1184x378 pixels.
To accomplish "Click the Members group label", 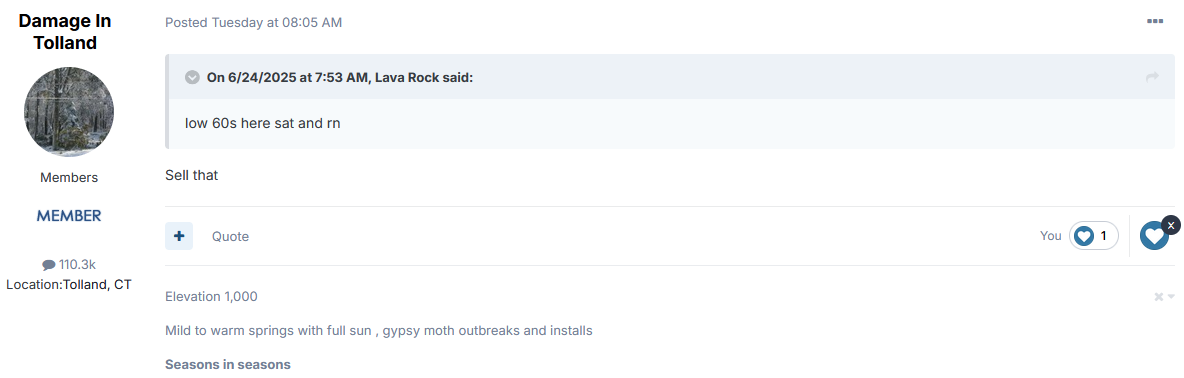I will 69,178.
